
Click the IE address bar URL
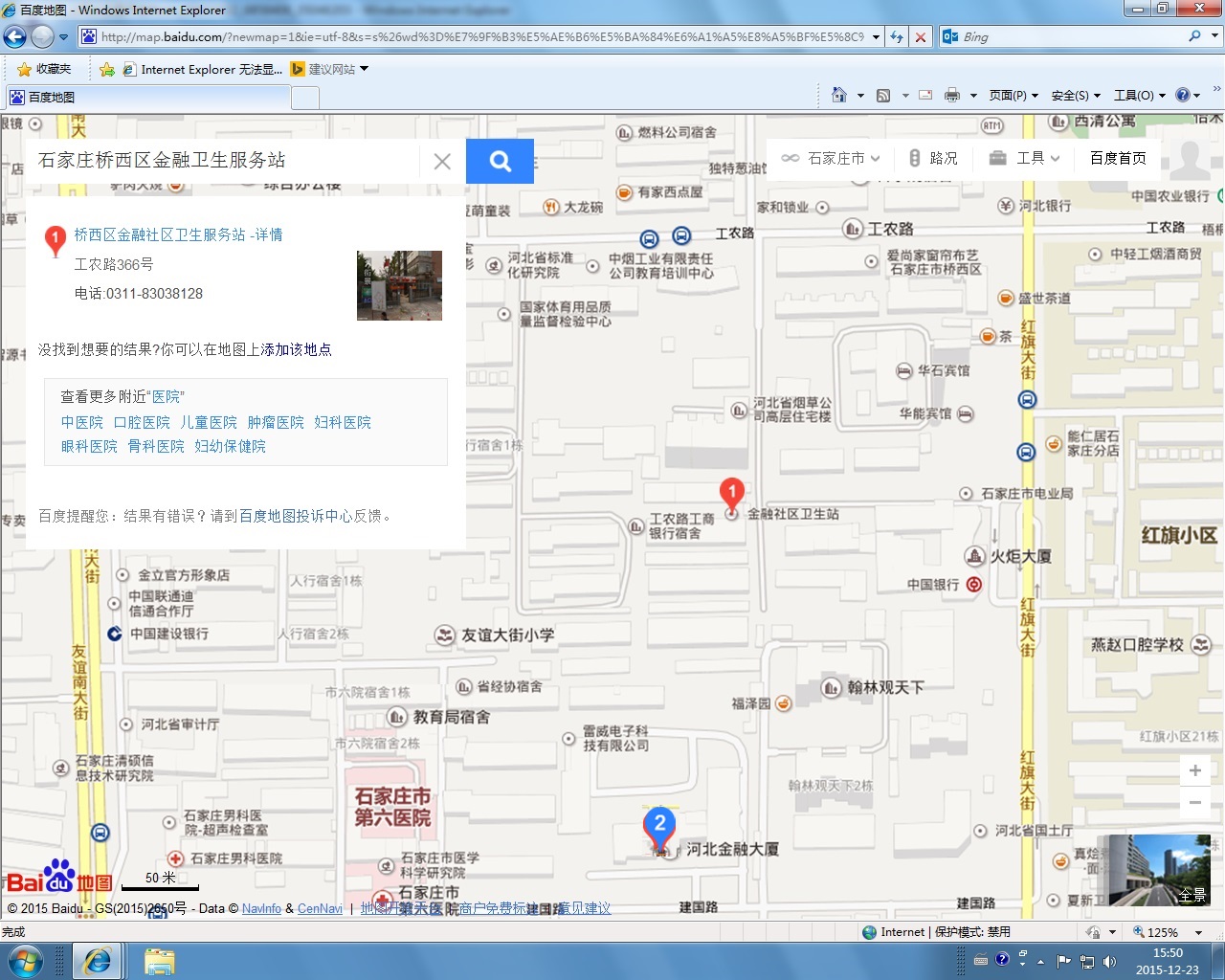point(482,36)
